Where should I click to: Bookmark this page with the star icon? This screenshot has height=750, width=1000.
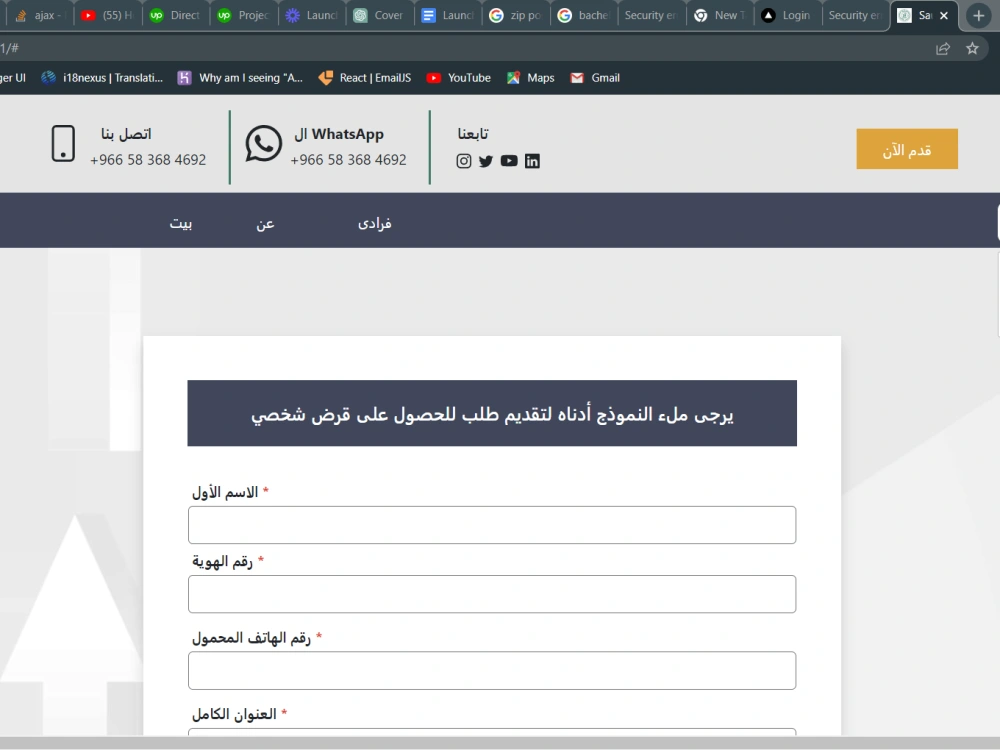972,48
